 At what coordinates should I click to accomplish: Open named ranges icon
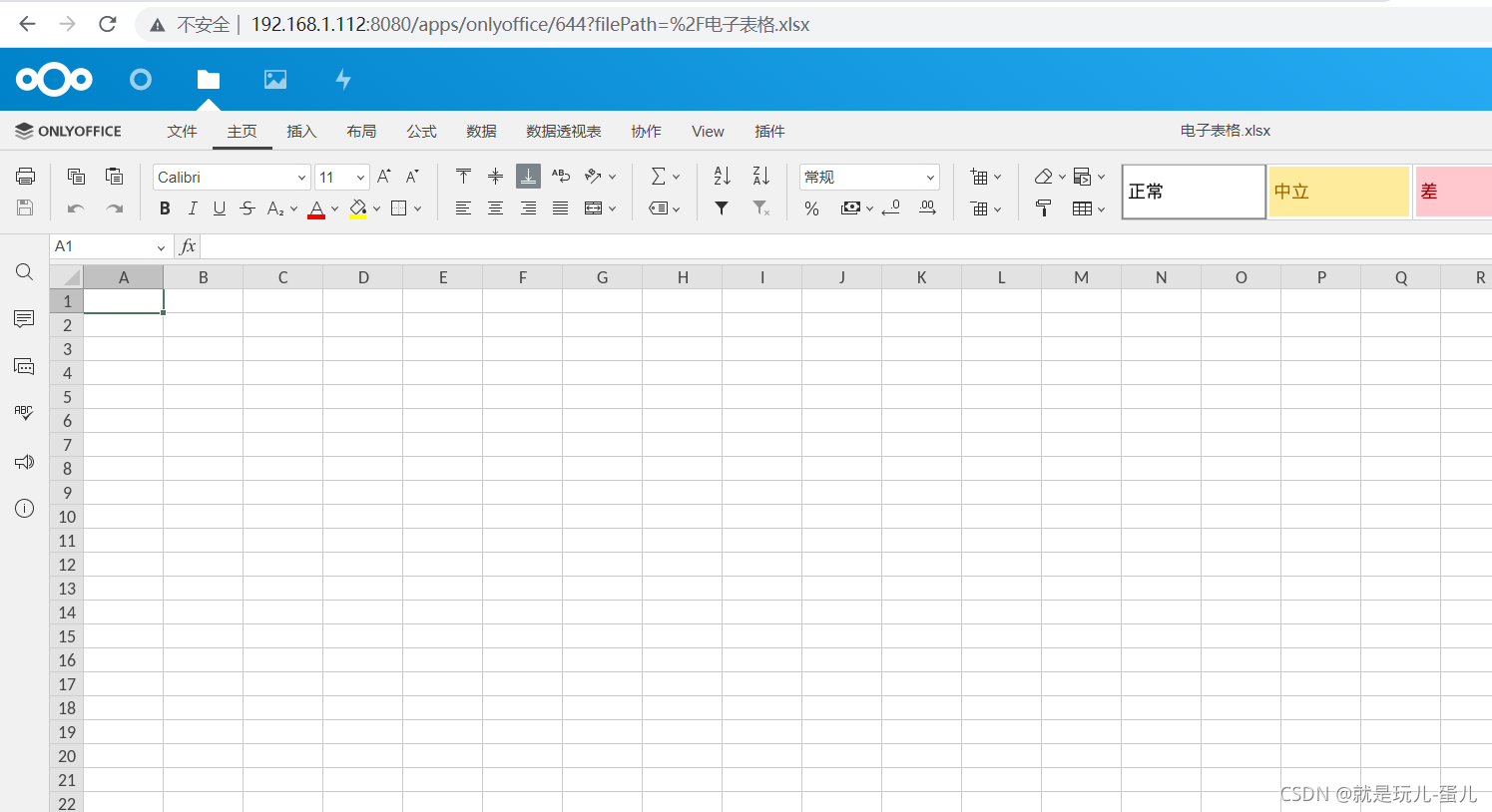[x=658, y=208]
